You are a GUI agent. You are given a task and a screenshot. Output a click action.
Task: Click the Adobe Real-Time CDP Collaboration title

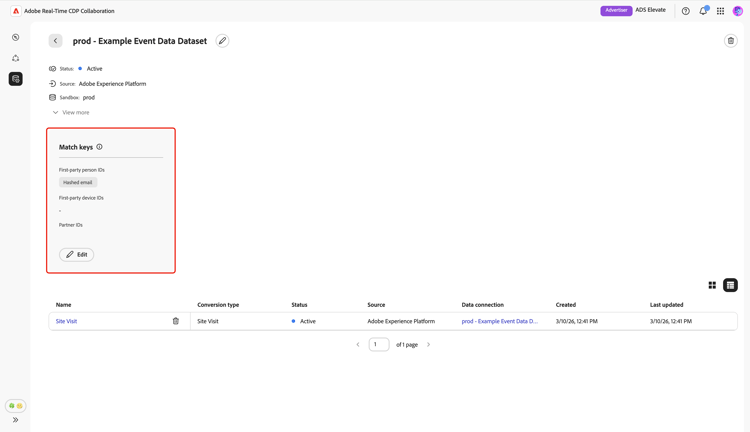point(69,11)
